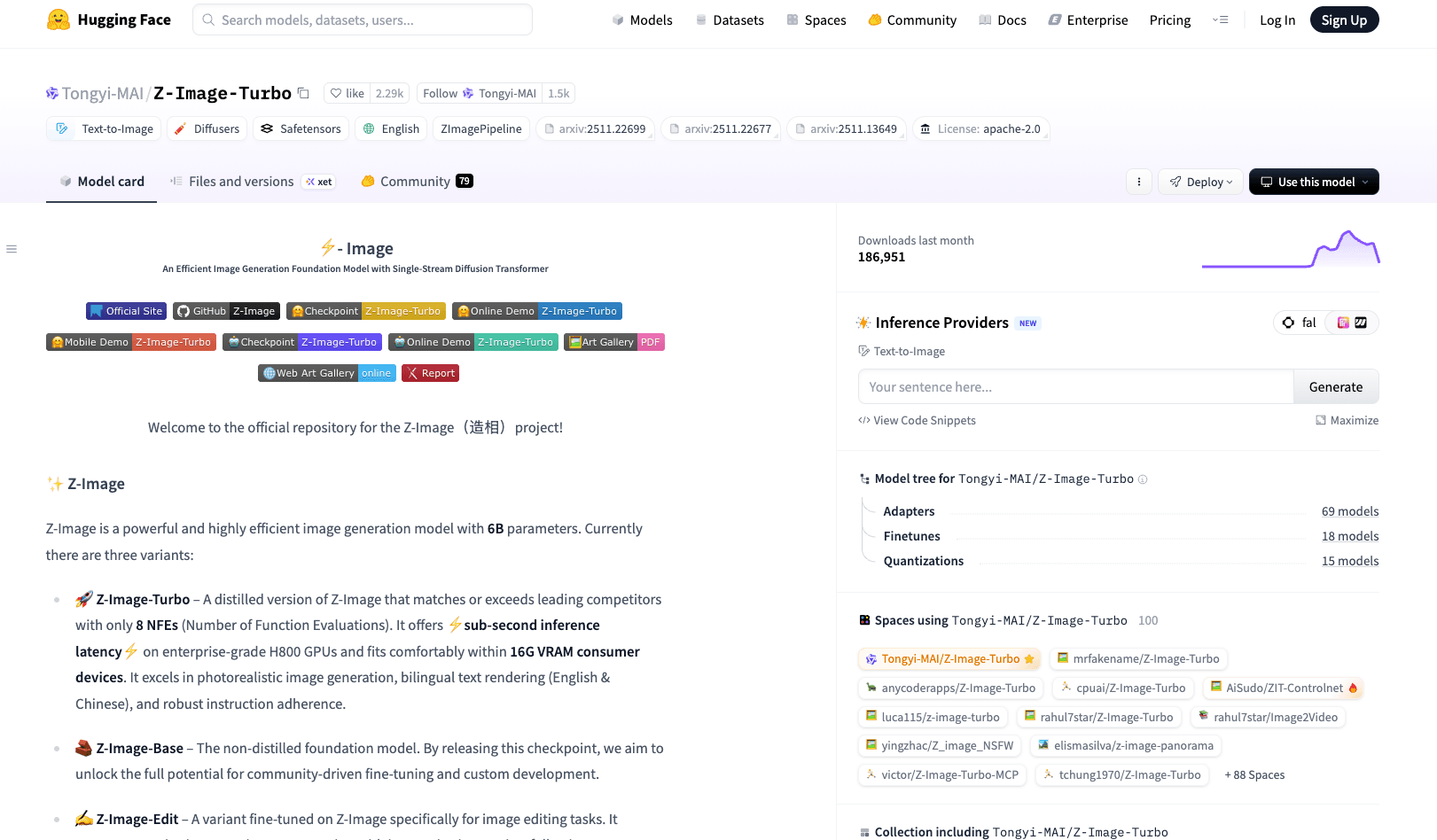Screen dimensions: 1437x840
Task: Go to Datasets in the top navigation
Action: 730,19
